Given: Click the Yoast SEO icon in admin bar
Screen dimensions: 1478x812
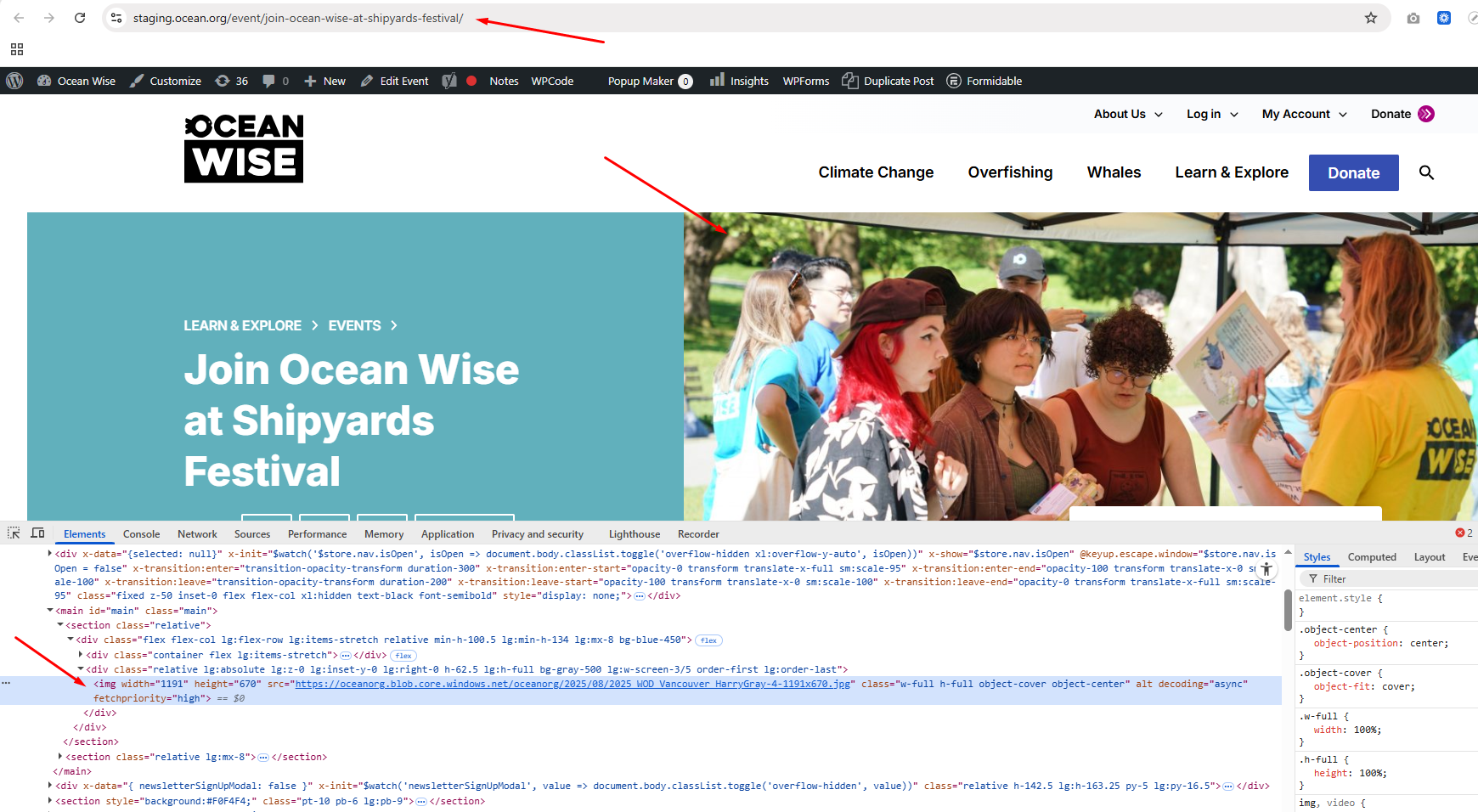Looking at the screenshot, I should click(x=449, y=81).
